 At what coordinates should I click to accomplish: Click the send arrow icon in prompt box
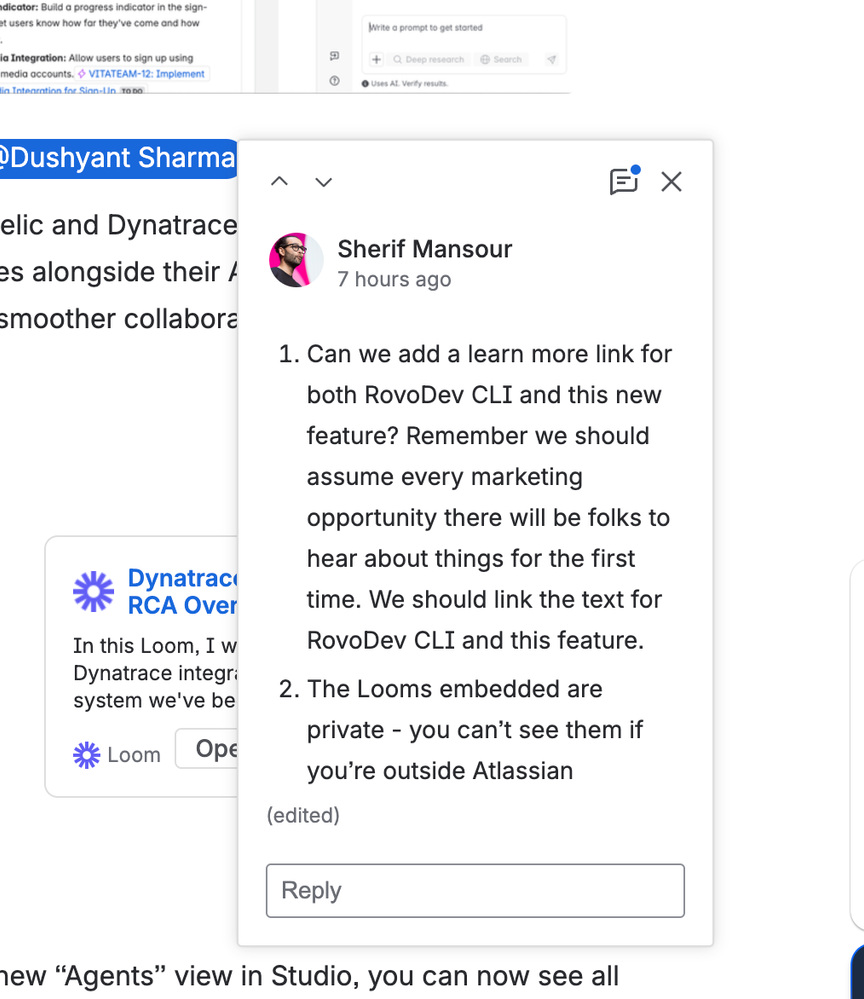552,59
